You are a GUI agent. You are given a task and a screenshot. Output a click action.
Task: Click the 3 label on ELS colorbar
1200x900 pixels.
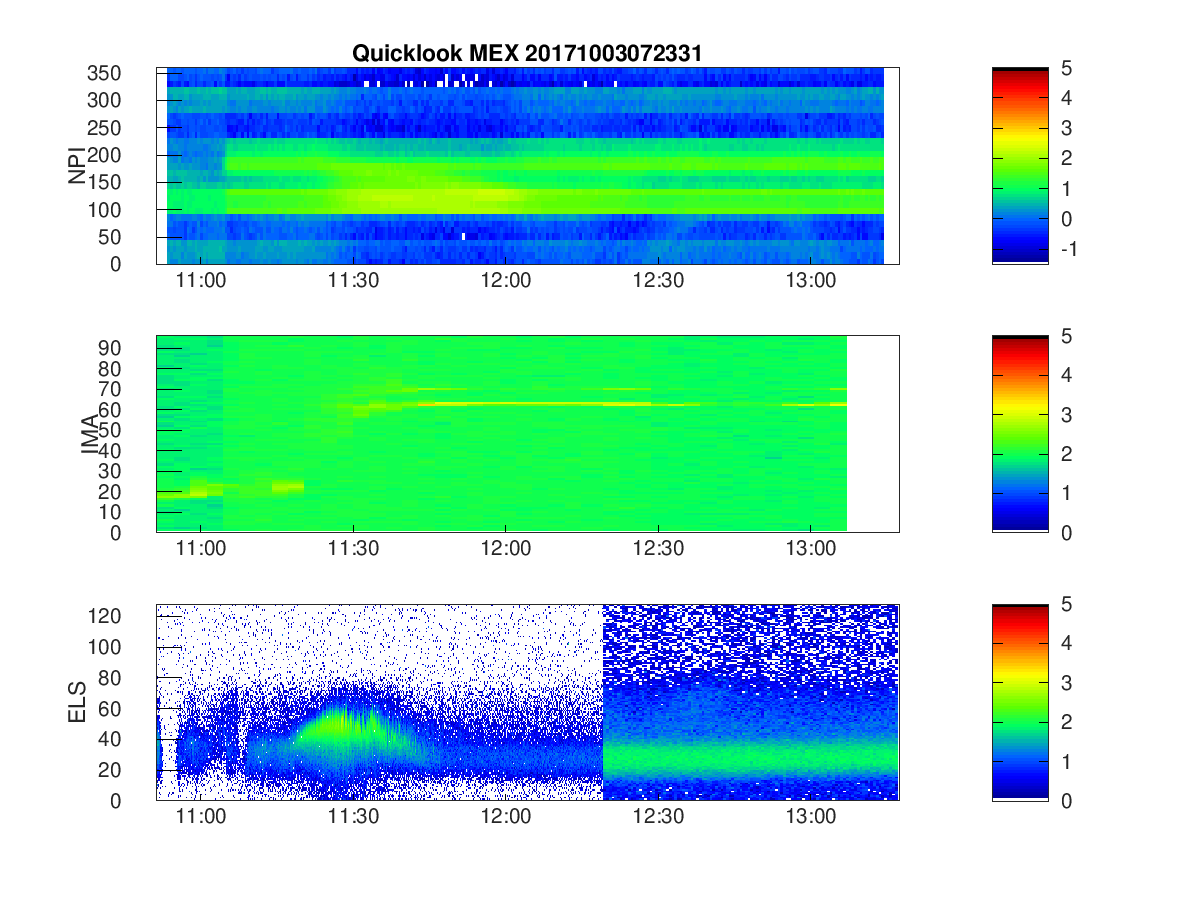[1066, 682]
